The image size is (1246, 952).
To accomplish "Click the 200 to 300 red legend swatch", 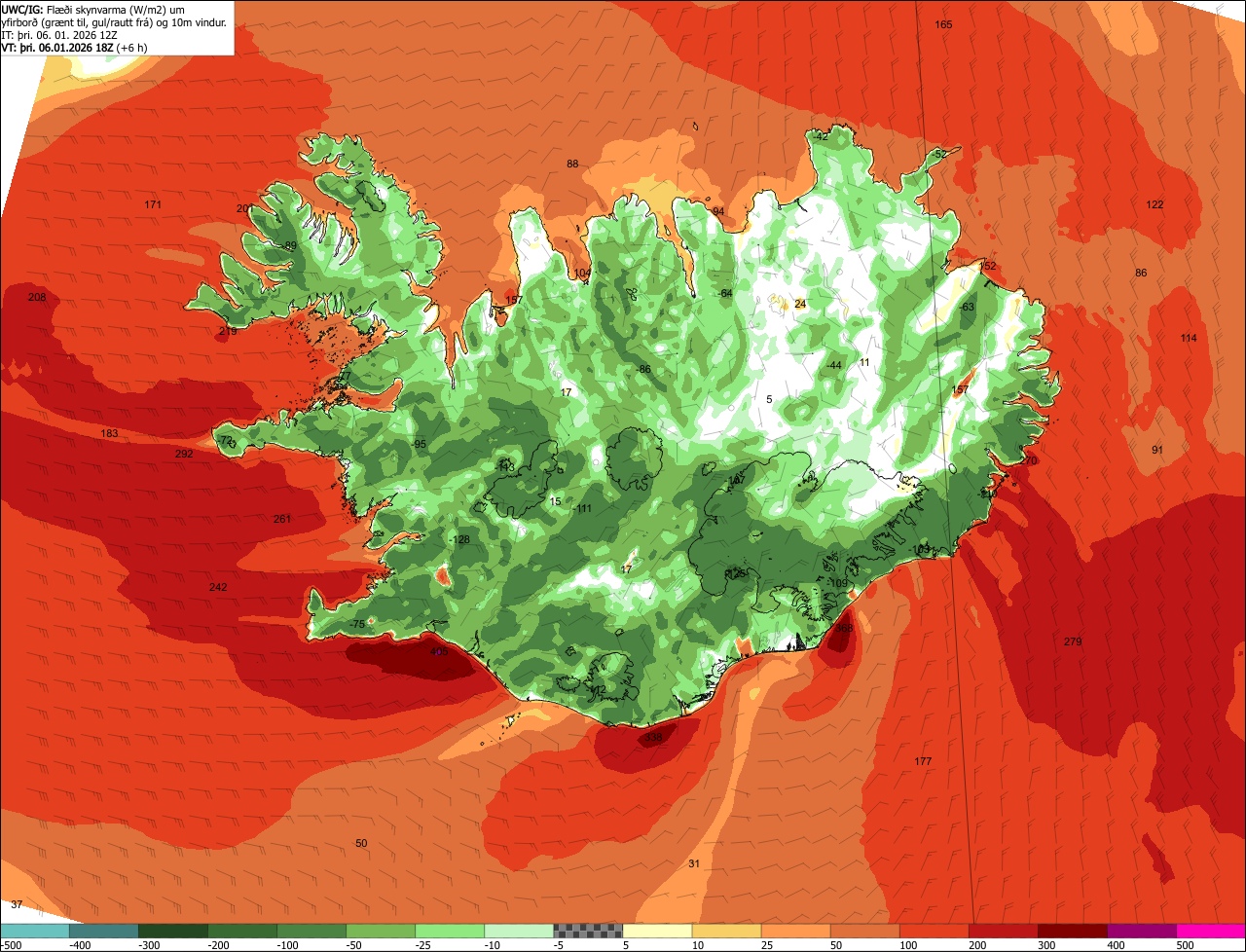I will click(x=1004, y=931).
